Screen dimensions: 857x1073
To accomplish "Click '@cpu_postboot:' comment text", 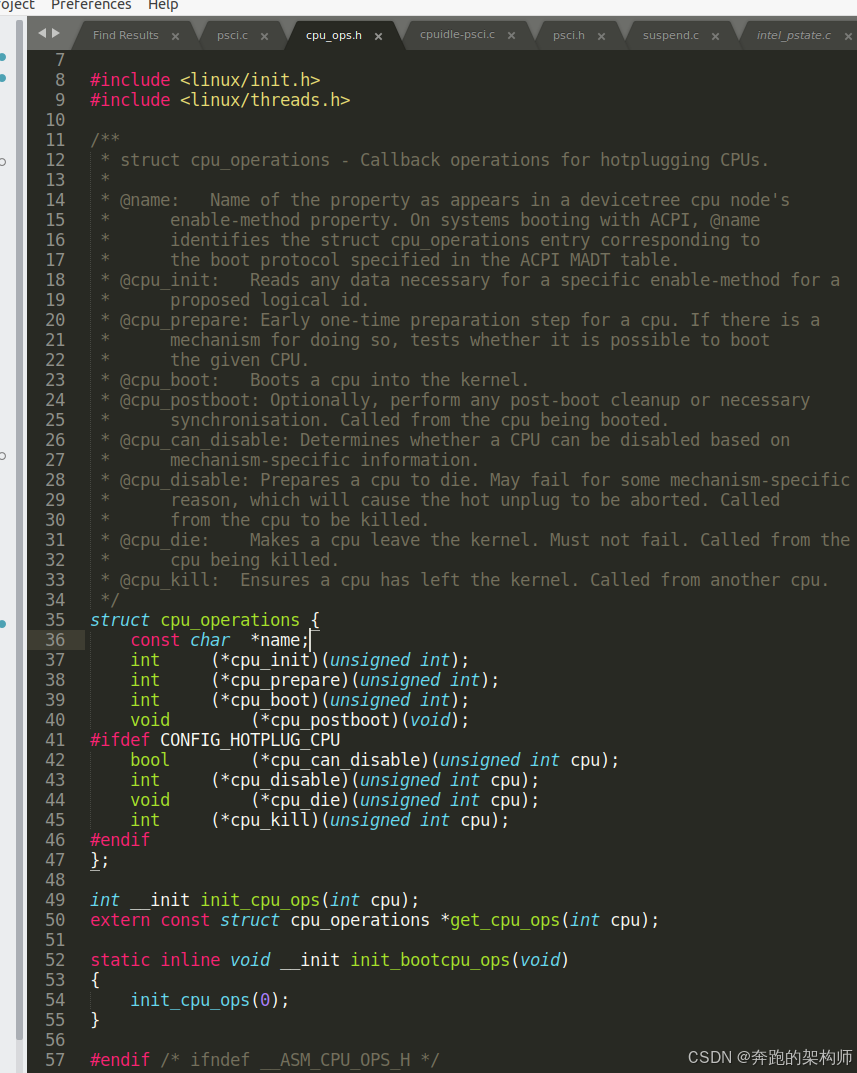I will pyautogui.click(x=190, y=400).
